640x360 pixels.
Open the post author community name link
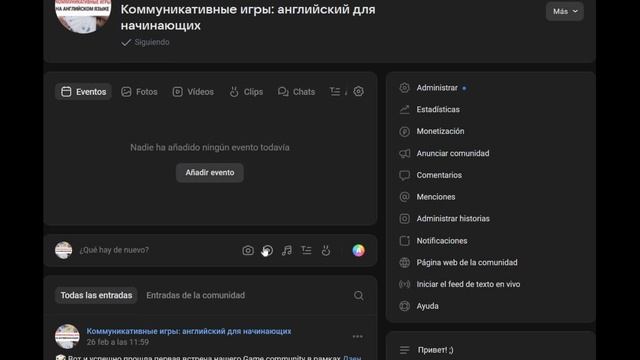point(189,331)
